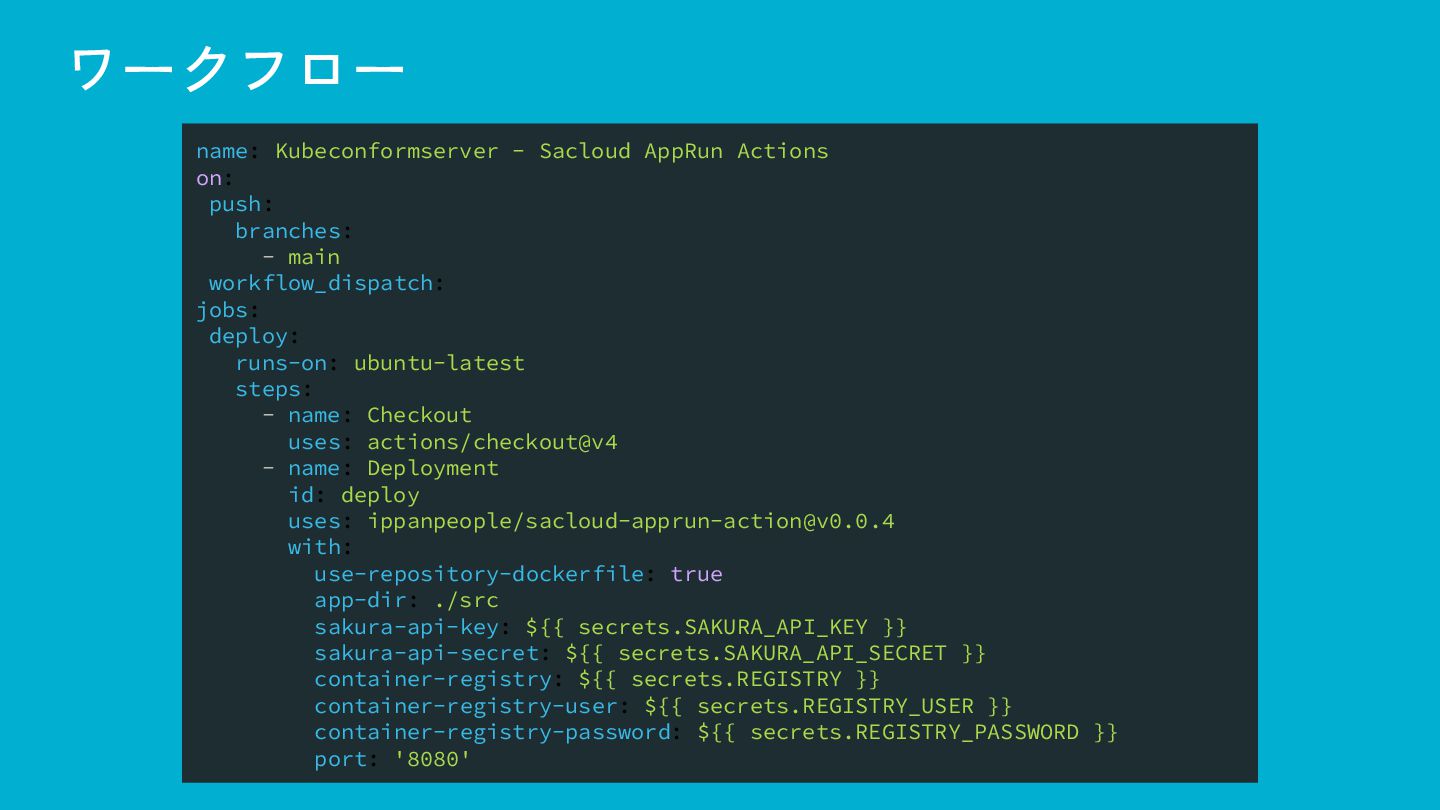Click the step name 'Checkout'
Viewport: 1440px width, 810px height.
(419, 415)
